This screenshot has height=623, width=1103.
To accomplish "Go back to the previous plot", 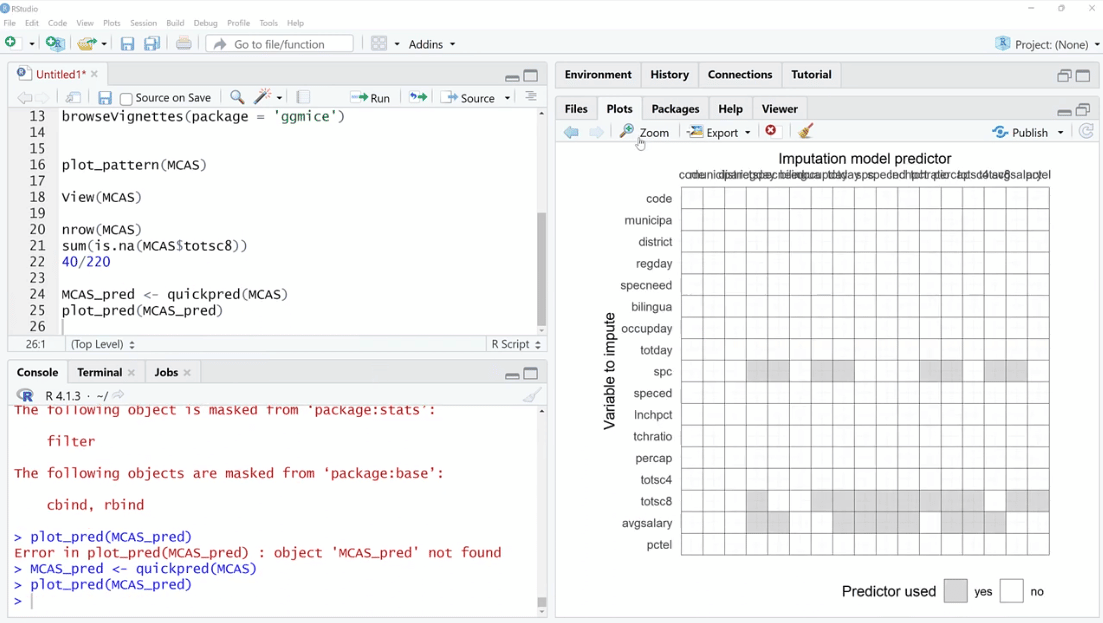I will (x=571, y=132).
